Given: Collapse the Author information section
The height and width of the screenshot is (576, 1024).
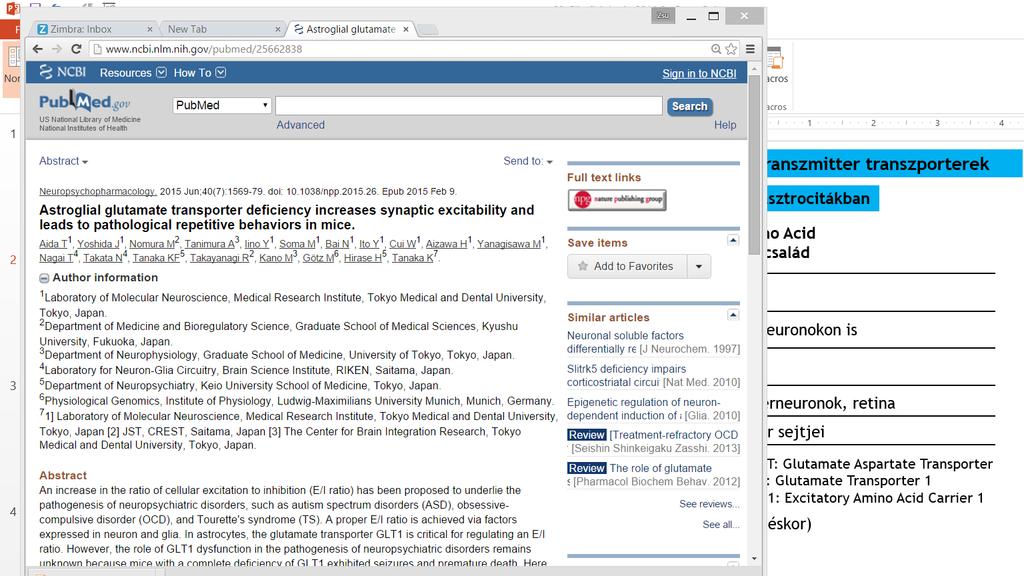Looking at the screenshot, I should tap(44, 278).
